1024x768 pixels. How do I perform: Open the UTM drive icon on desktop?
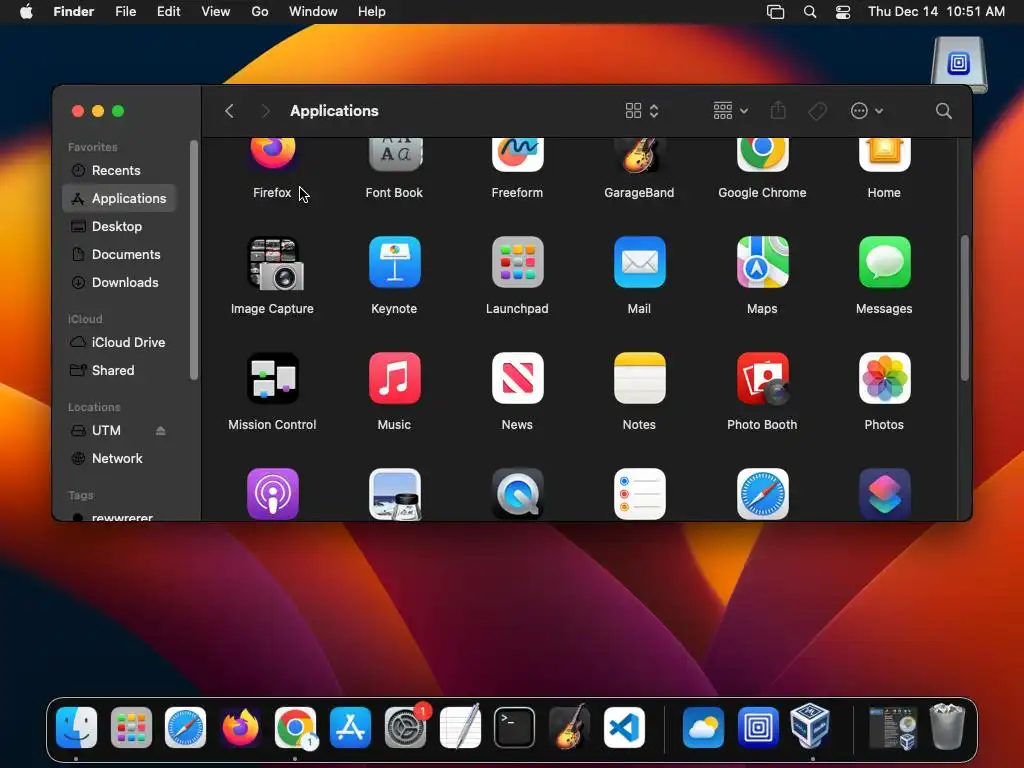[959, 63]
